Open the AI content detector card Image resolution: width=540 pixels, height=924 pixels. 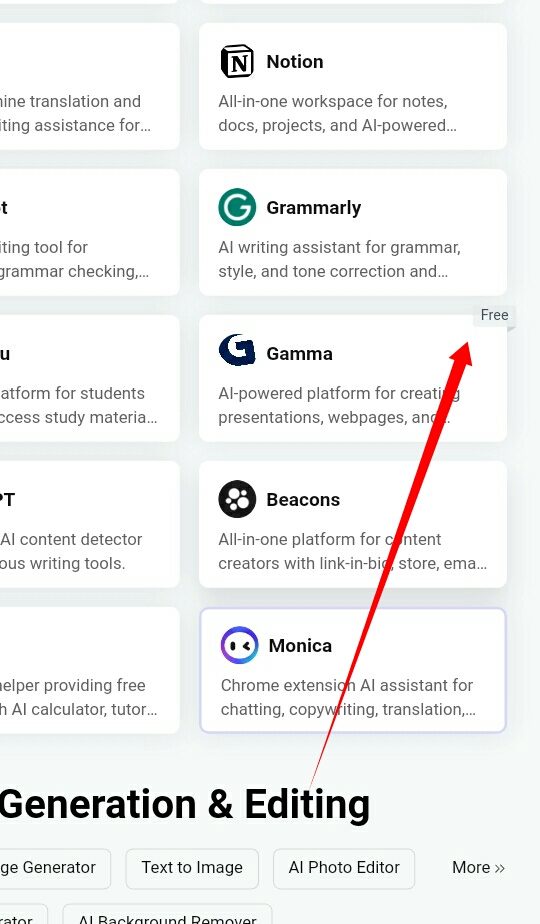click(x=88, y=524)
